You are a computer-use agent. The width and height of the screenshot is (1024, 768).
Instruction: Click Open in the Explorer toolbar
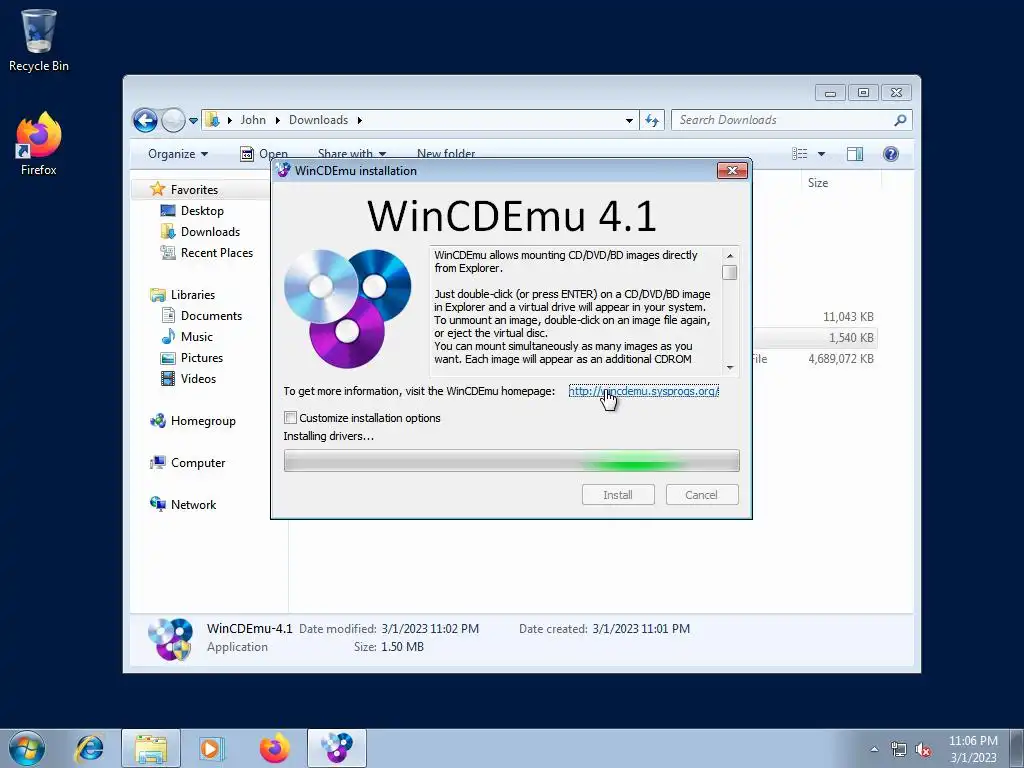click(264, 154)
